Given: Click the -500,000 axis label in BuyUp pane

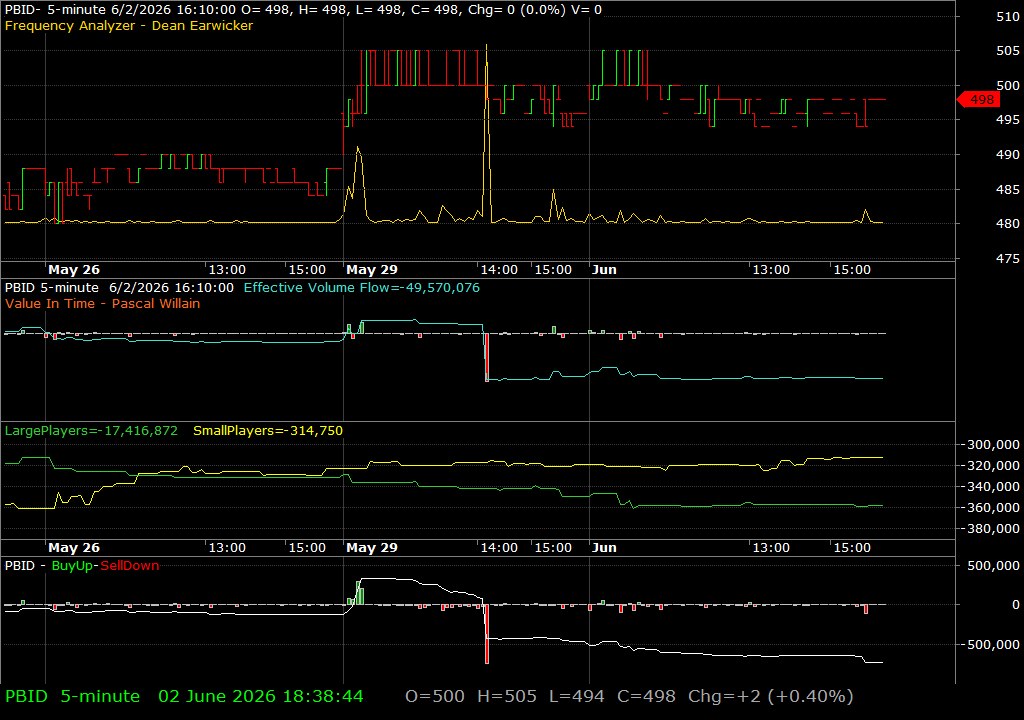Looking at the screenshot, I should pos(990,645).
